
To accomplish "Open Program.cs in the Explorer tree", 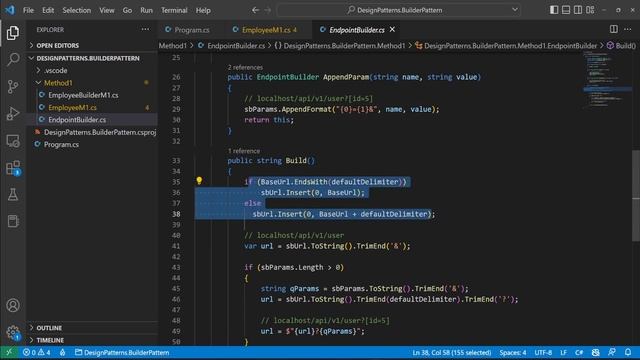I will coord(61,144).
